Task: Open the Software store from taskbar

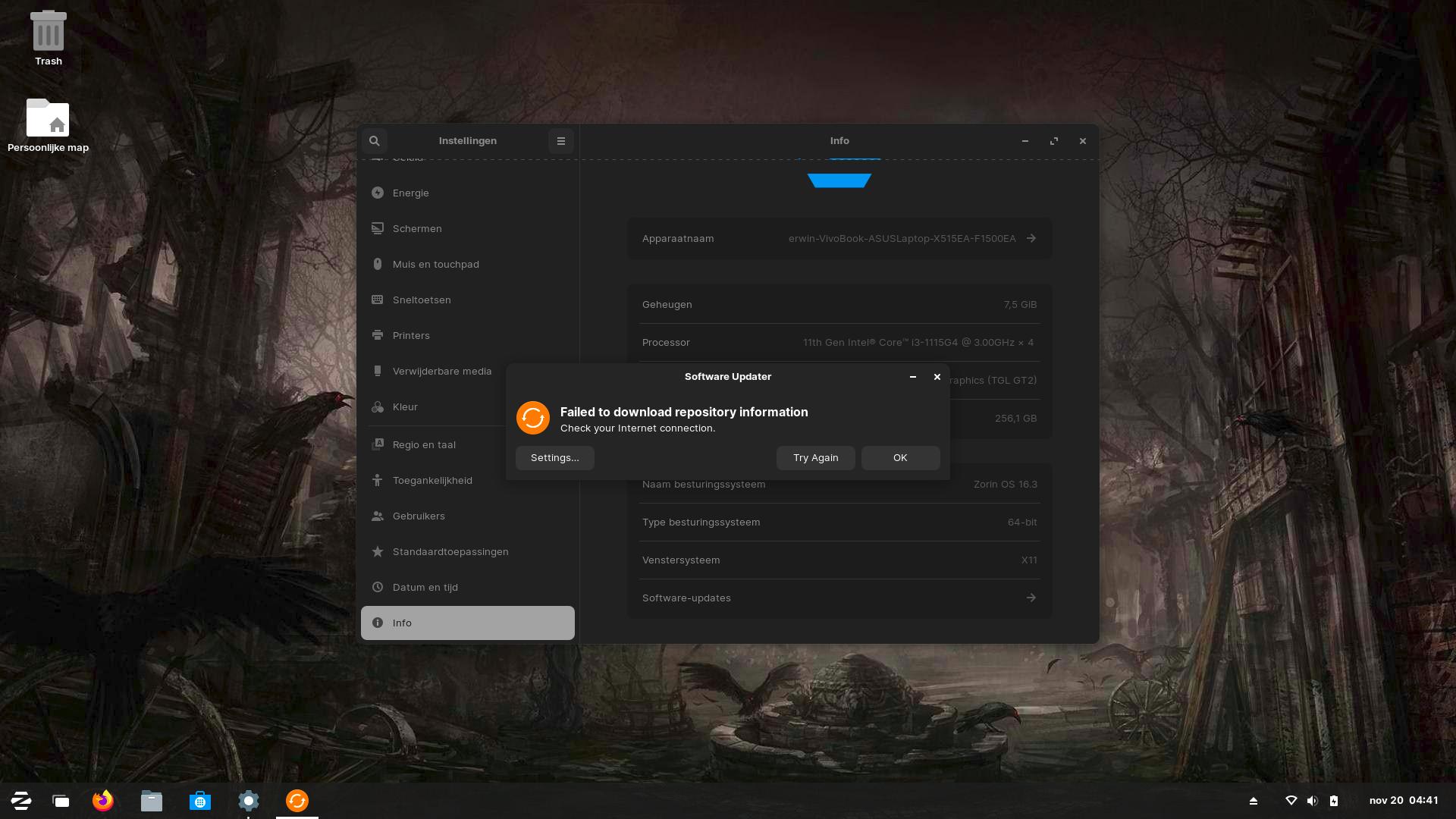Action: click(x=200, y=801)
